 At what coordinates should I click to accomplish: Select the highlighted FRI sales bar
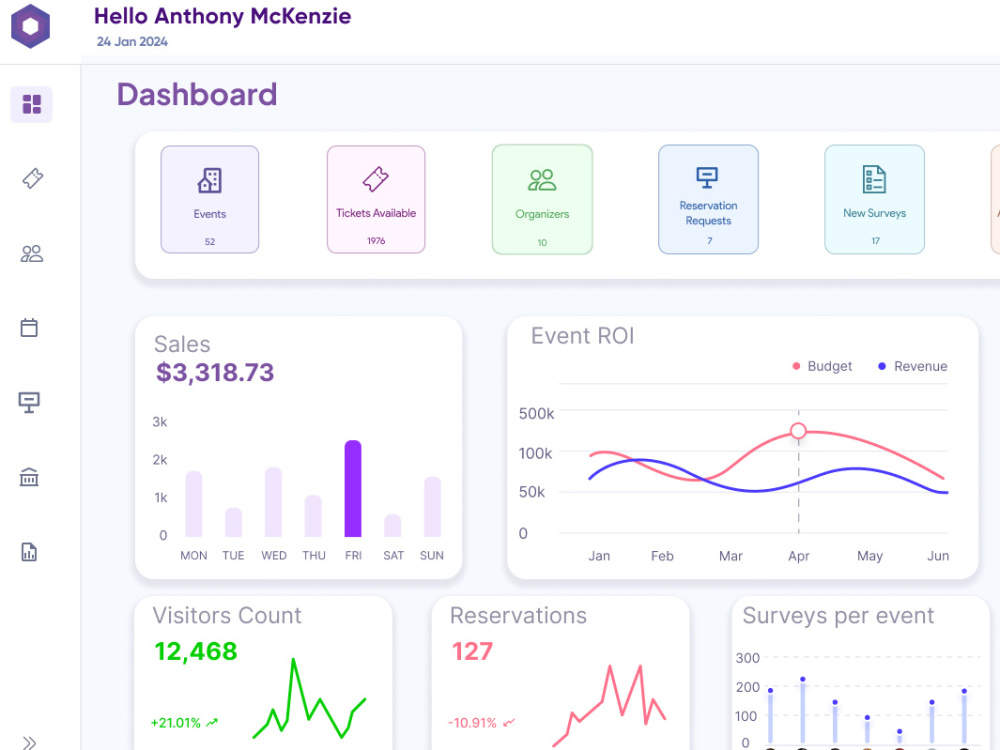353,489
